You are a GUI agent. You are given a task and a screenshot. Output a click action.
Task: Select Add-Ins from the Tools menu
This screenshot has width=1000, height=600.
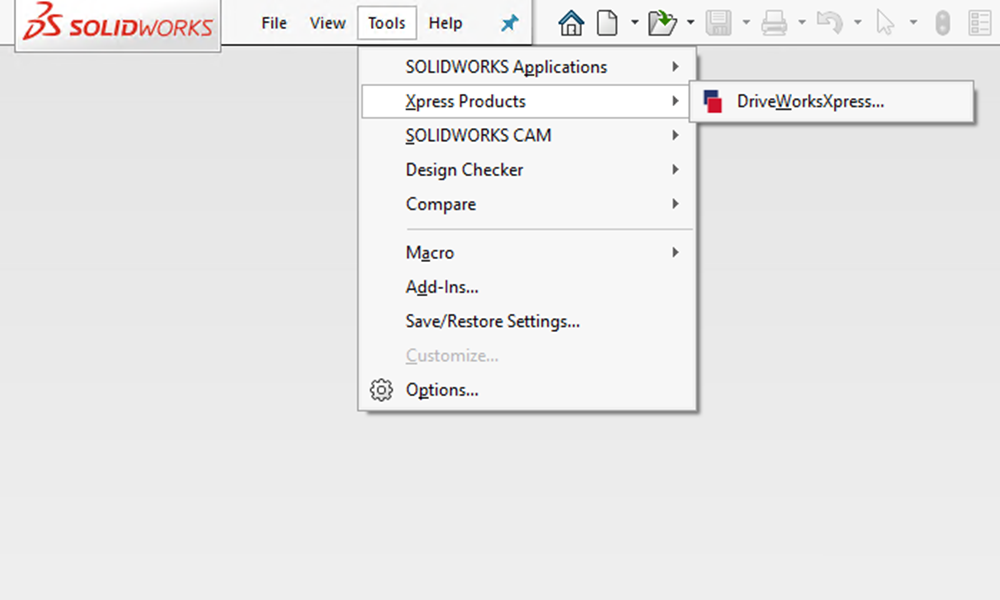tap(442, 287)
